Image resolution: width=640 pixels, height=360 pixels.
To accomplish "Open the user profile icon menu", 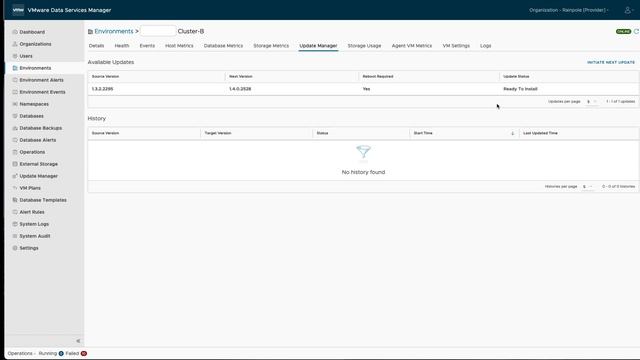I will pyautogui.click(x=628, y=10).
